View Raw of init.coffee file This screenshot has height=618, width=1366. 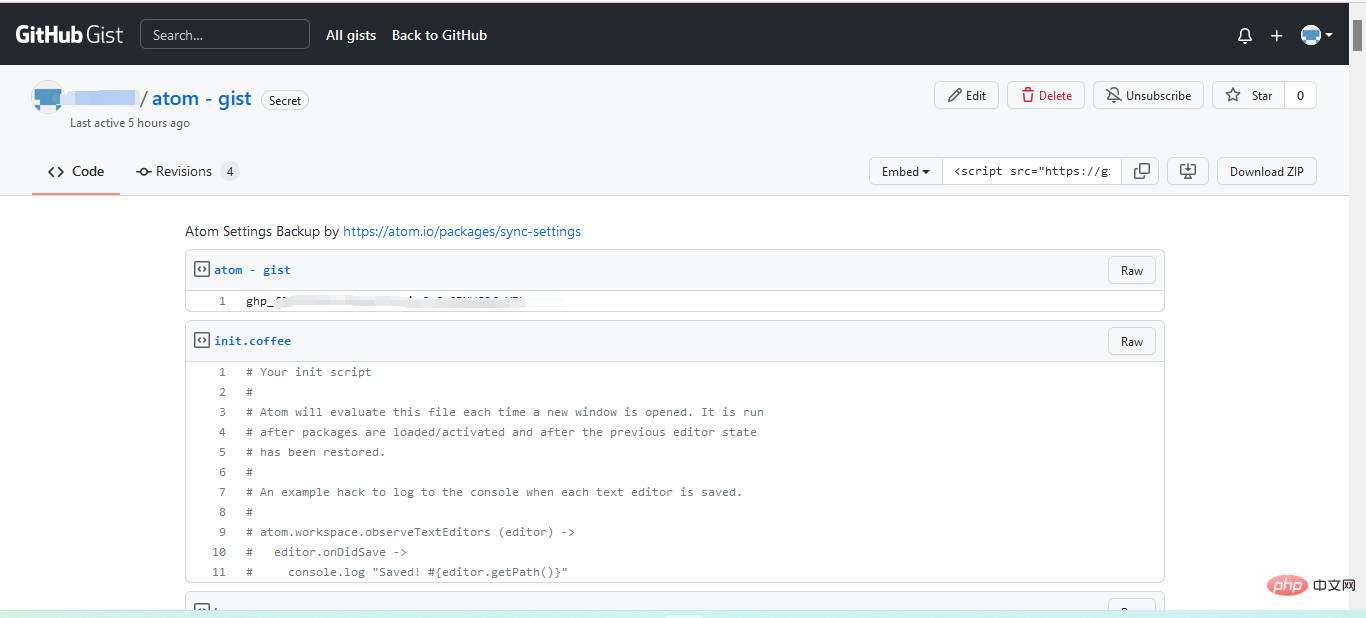coord(1132,341)
